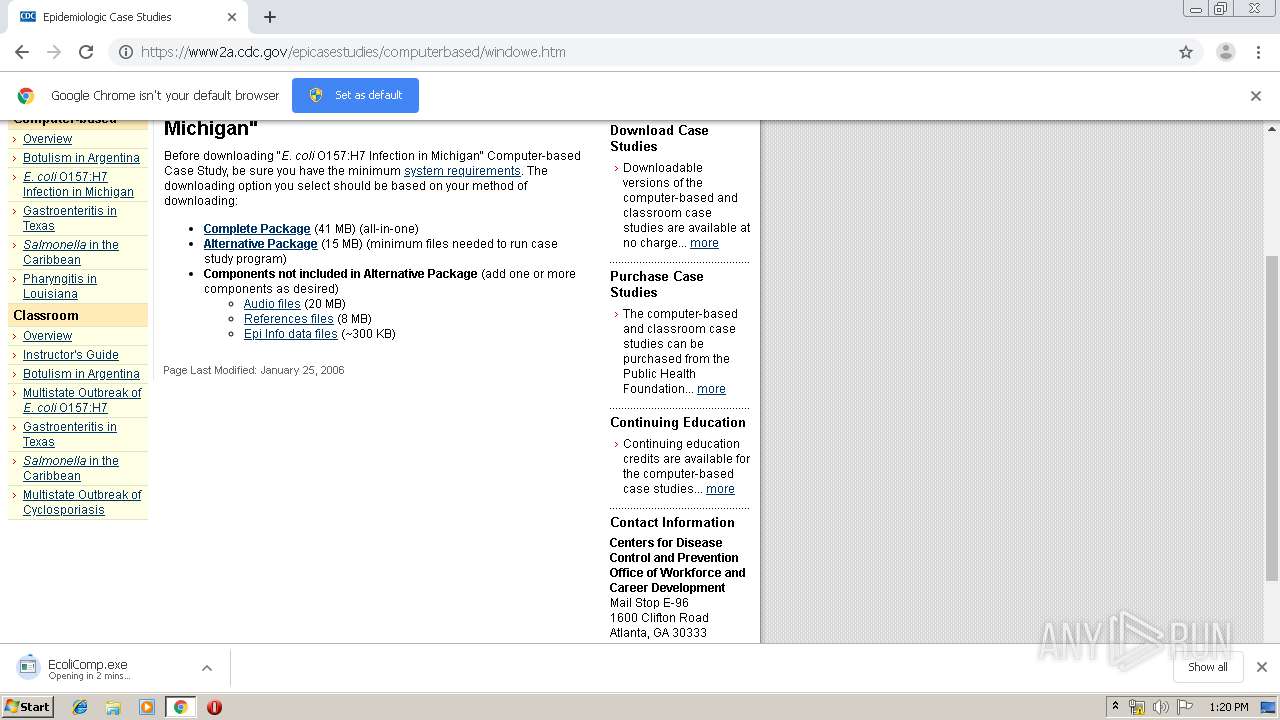Open the system requirements link

462,171
